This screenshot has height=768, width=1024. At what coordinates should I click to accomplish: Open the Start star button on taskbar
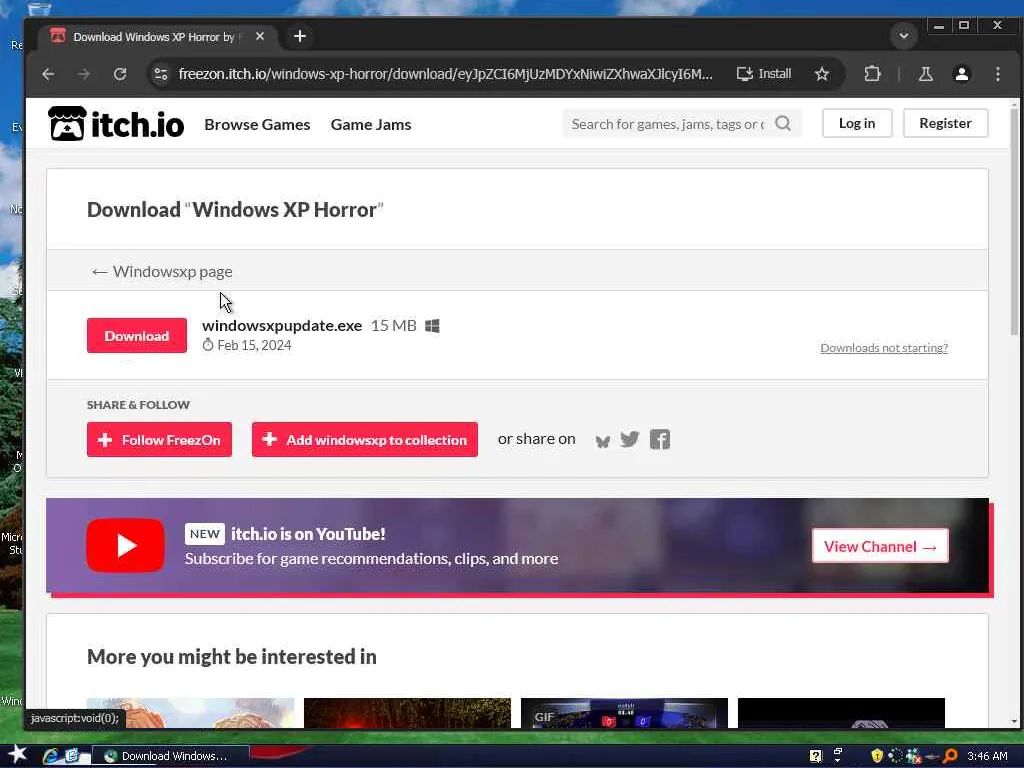pos(16,754)
